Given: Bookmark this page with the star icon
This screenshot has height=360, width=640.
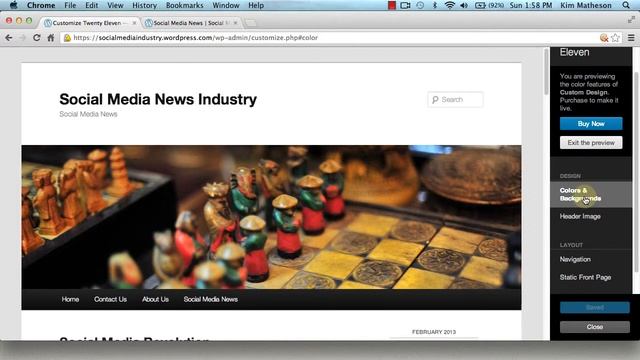Looking at the screenshot, I should point(616,38).
